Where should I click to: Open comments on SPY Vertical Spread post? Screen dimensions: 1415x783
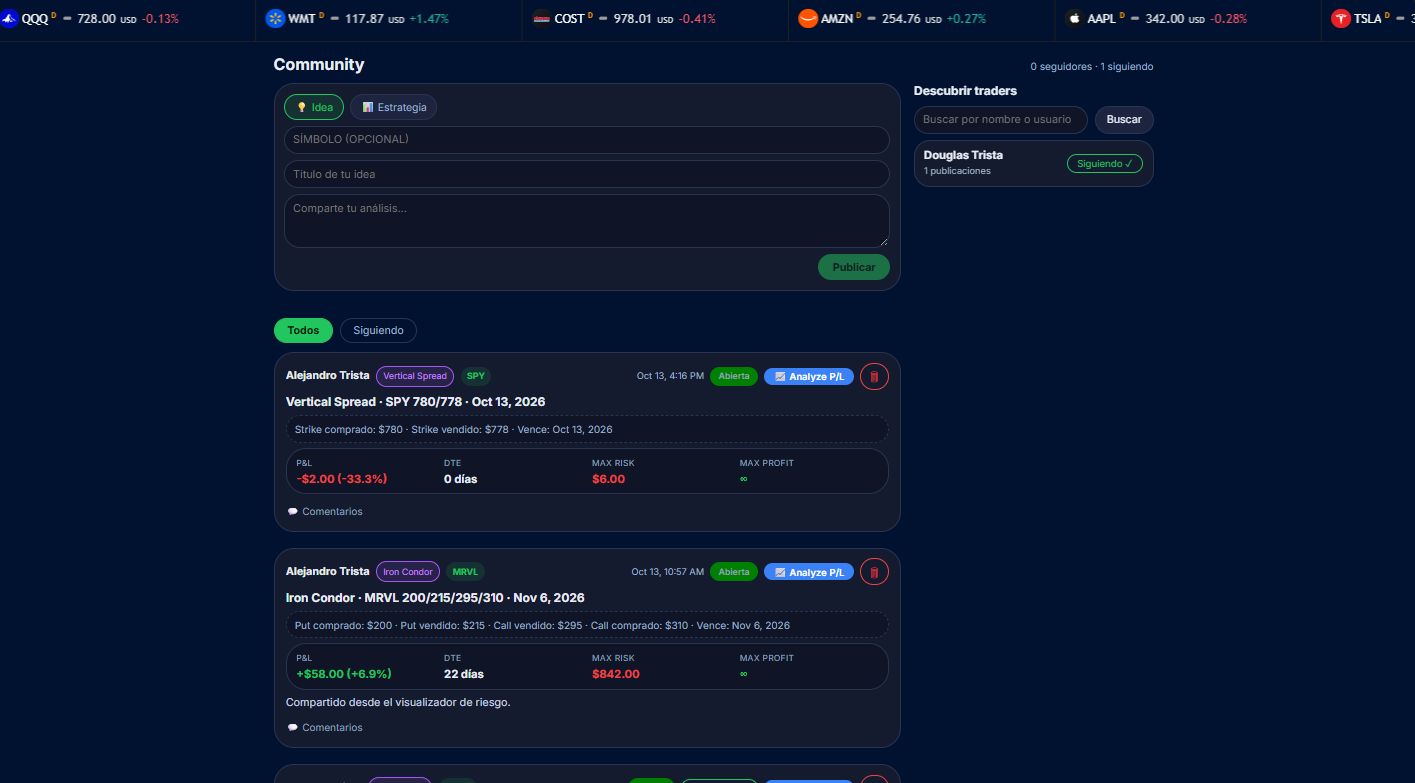pyautogui.click(x=325, y=511)
